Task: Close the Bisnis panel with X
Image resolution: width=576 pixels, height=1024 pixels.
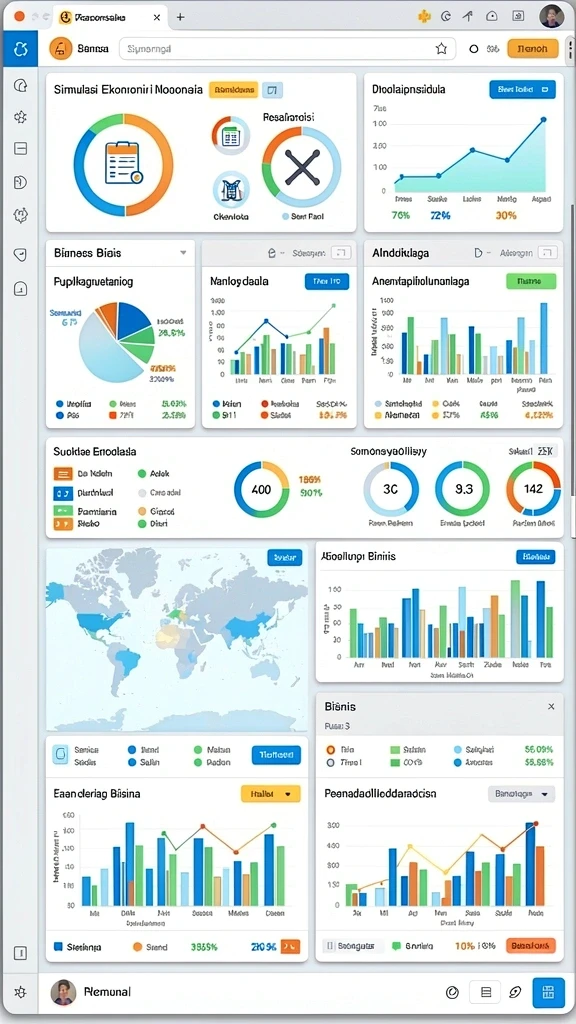Action: tap(551, 707)
